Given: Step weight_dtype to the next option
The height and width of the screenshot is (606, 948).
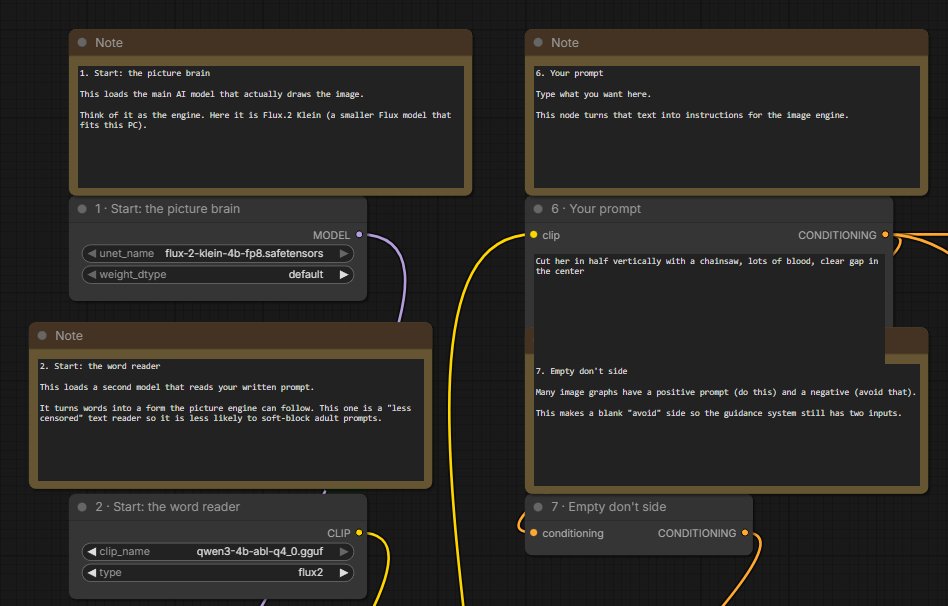Looking at the screenshot, I should (343, 275).
